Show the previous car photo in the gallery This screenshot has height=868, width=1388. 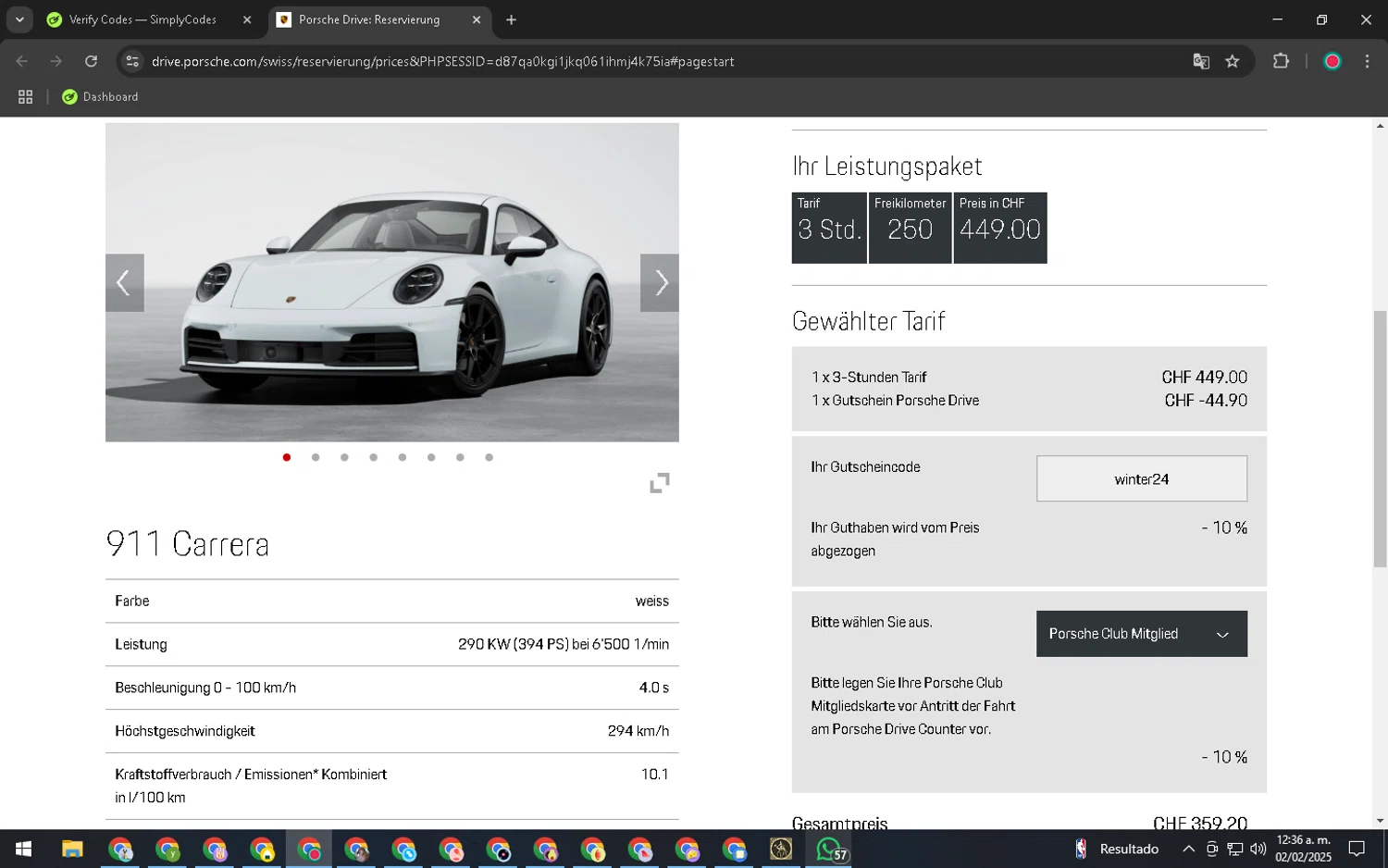pyautogui.click(x=124, y=282)
